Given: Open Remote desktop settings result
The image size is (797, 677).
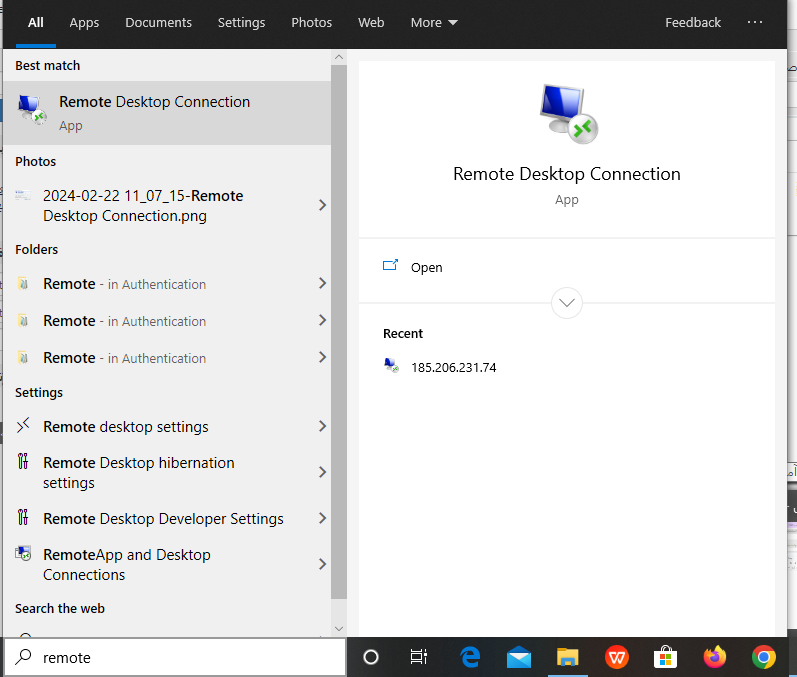Looking at the screenshot, I should click(x=167, y=426).
